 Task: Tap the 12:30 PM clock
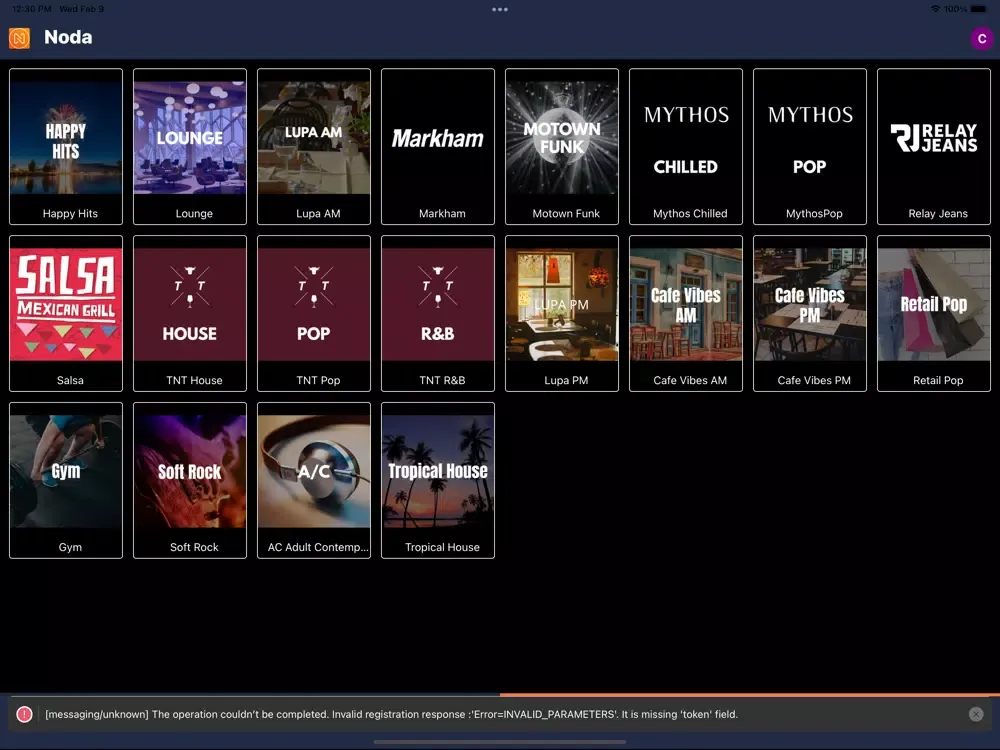tap(32, 9)
